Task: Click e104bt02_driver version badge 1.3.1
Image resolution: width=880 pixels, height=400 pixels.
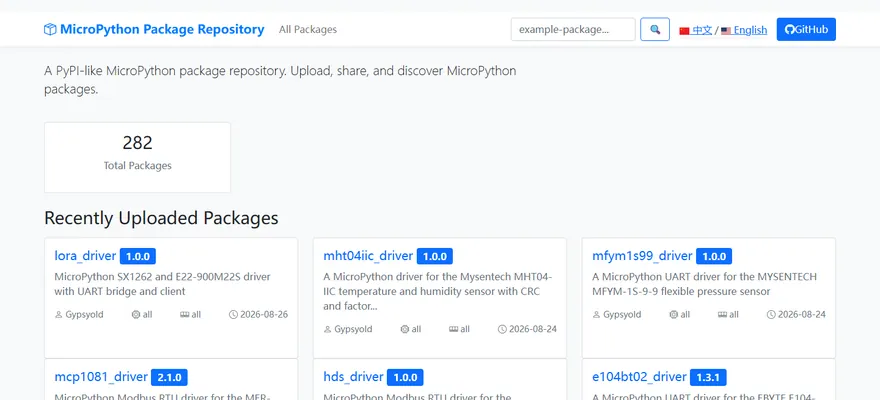Action: pyautogui.click(x=708, y=377)
